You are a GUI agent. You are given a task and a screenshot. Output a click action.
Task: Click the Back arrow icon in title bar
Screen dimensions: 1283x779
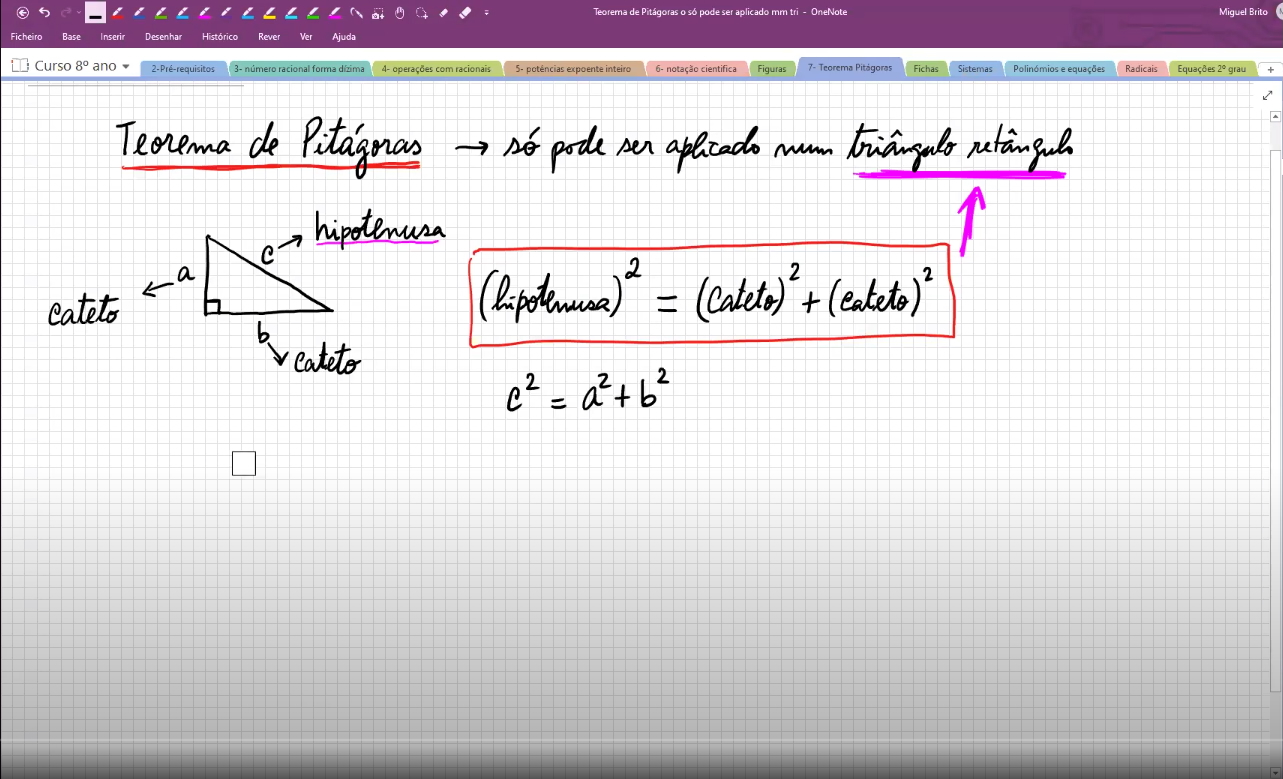point(23,13)
